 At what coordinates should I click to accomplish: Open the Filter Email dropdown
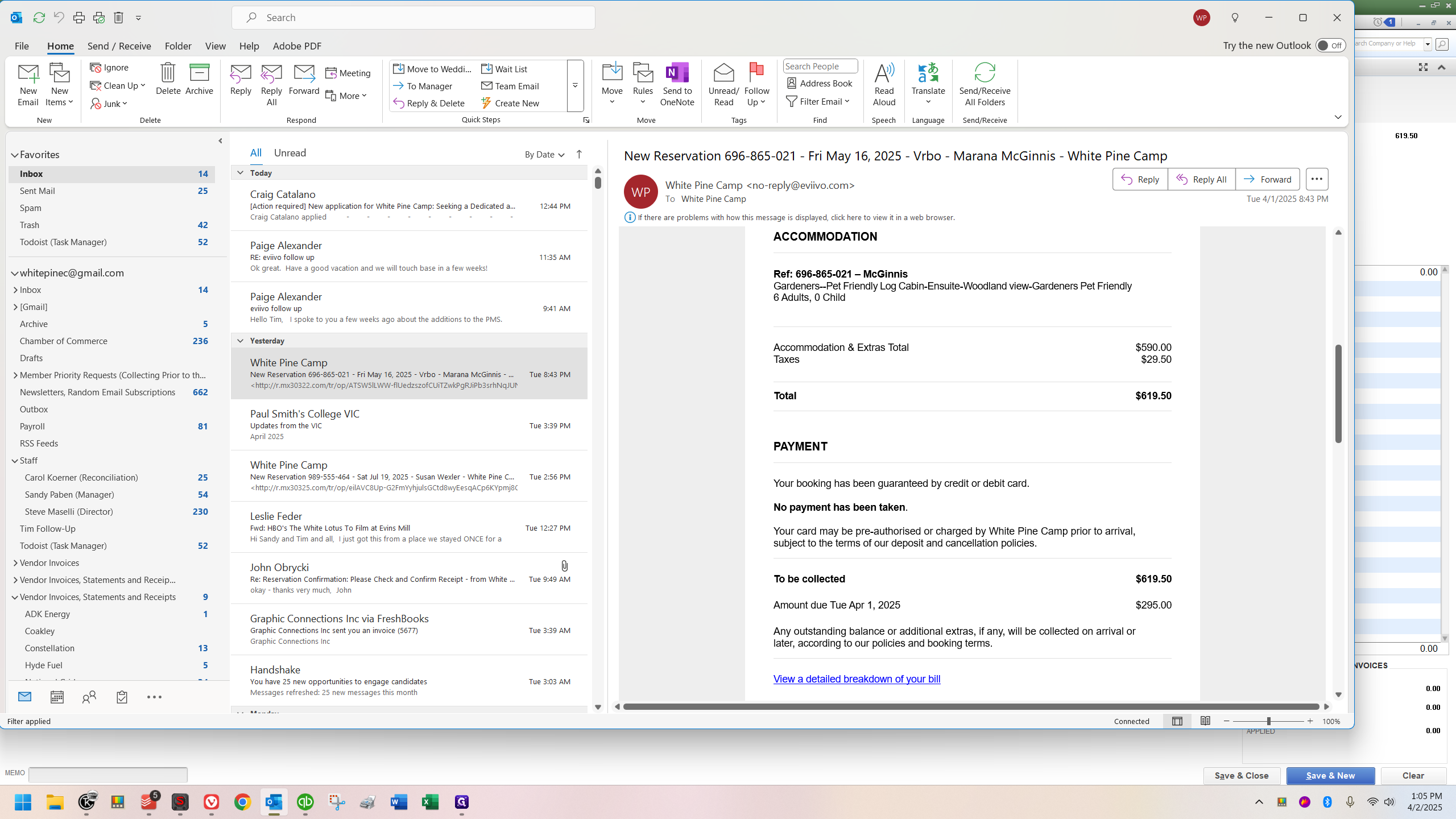click(x=818, y=101)
